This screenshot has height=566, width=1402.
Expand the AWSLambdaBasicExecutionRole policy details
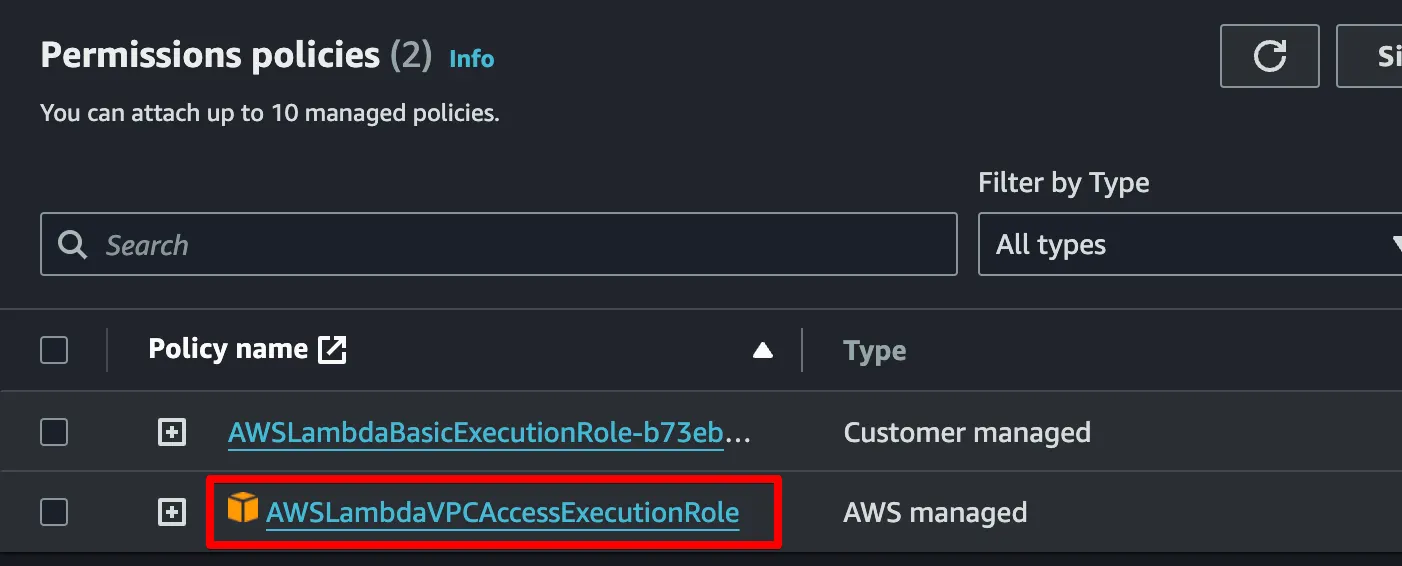click(x=172, y=432)
